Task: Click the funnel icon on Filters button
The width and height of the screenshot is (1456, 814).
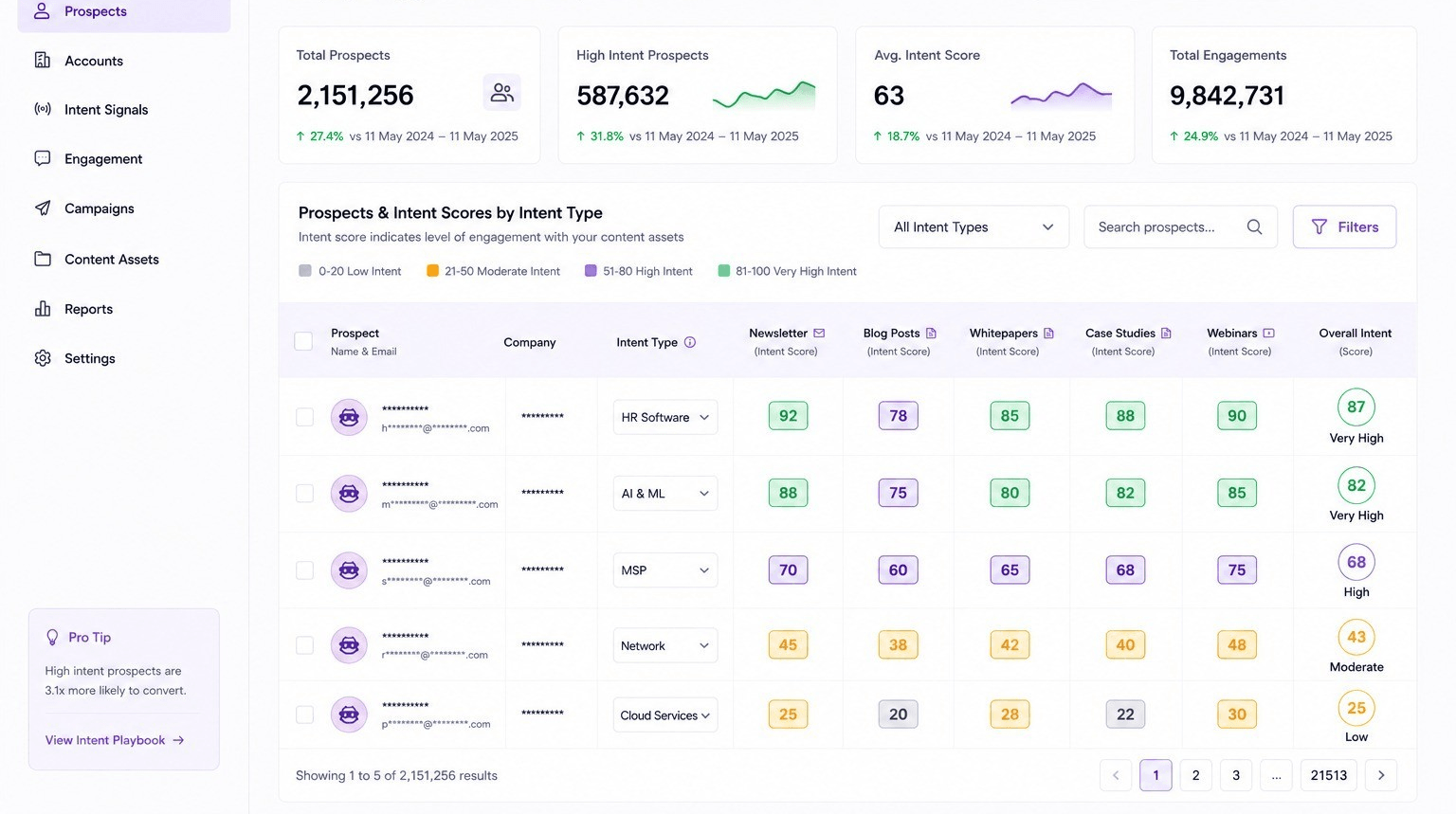Action: click(x=1319, y=227)
